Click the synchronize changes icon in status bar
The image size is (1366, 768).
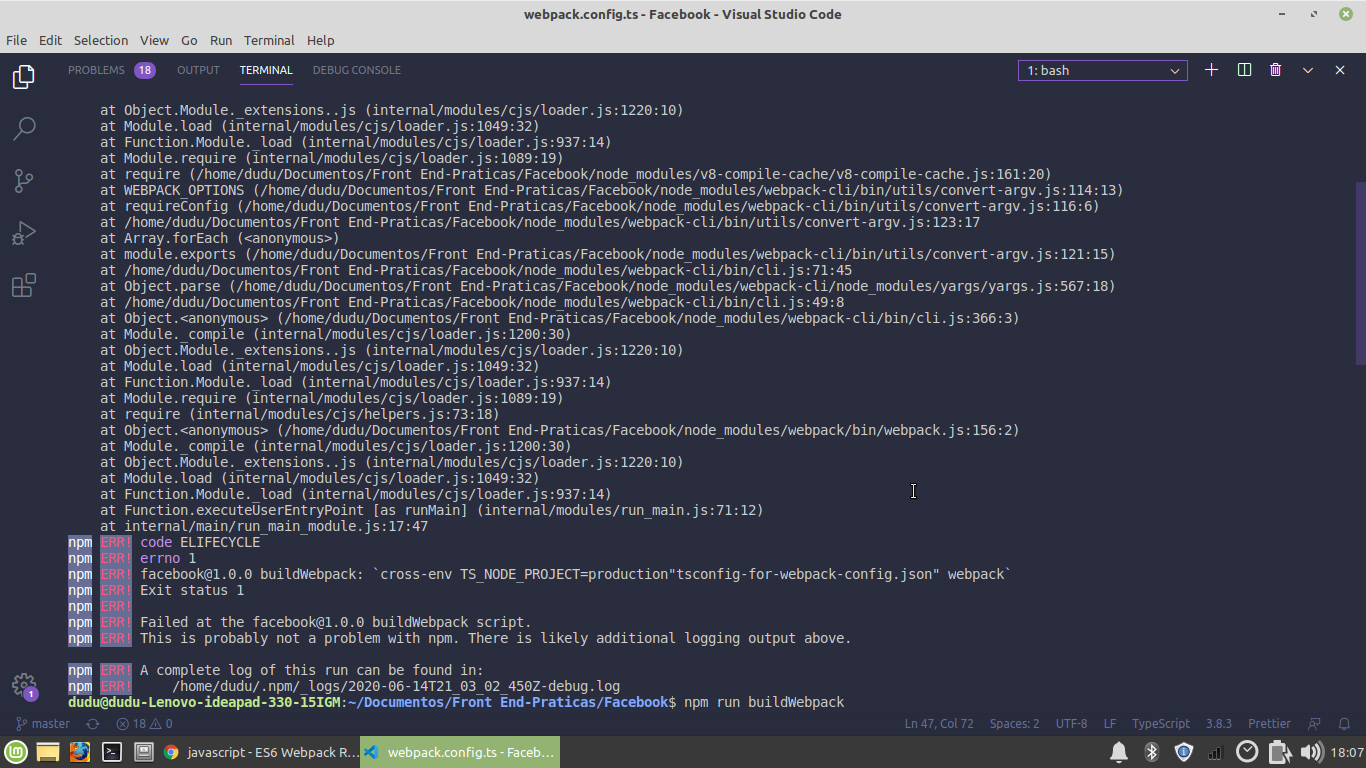[x=93, y=724]
